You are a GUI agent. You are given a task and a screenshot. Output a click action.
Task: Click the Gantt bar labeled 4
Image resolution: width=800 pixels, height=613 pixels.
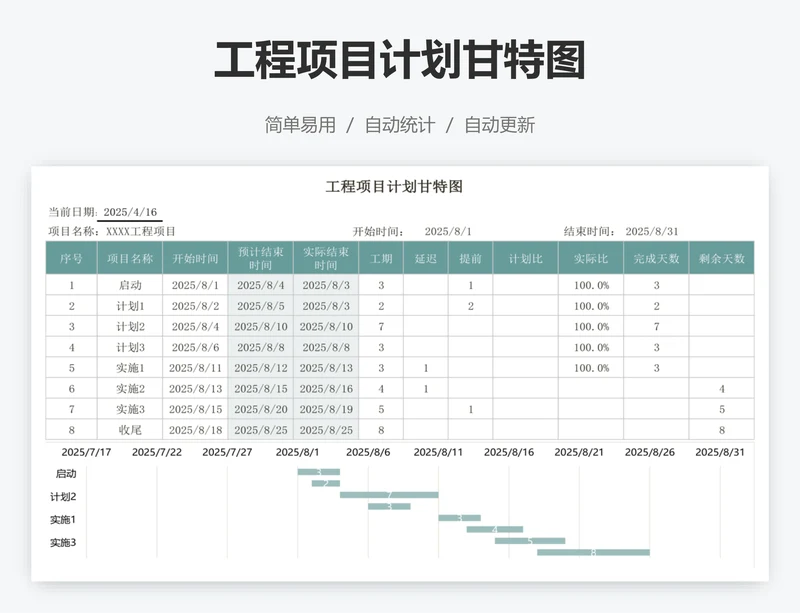coord(495,529)
